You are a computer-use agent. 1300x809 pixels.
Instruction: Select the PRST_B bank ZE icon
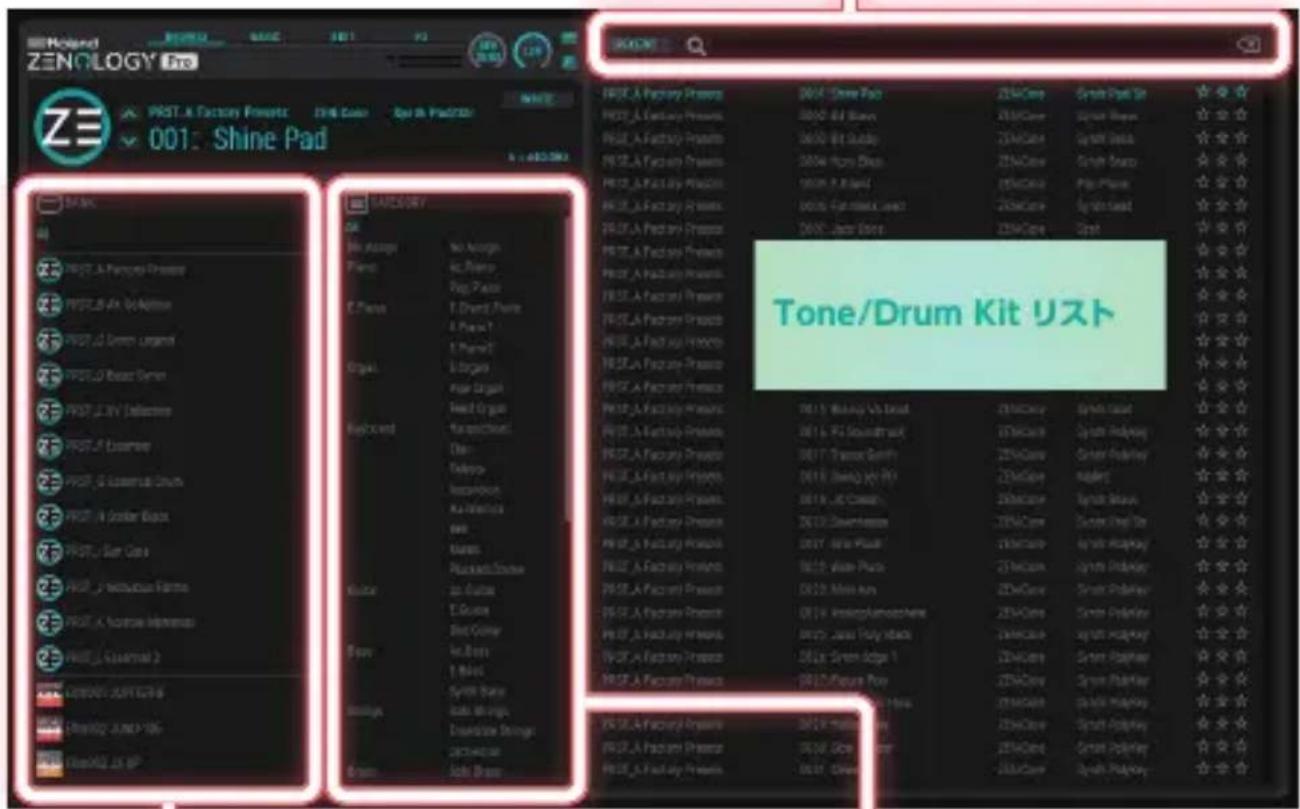coord(49,304)
